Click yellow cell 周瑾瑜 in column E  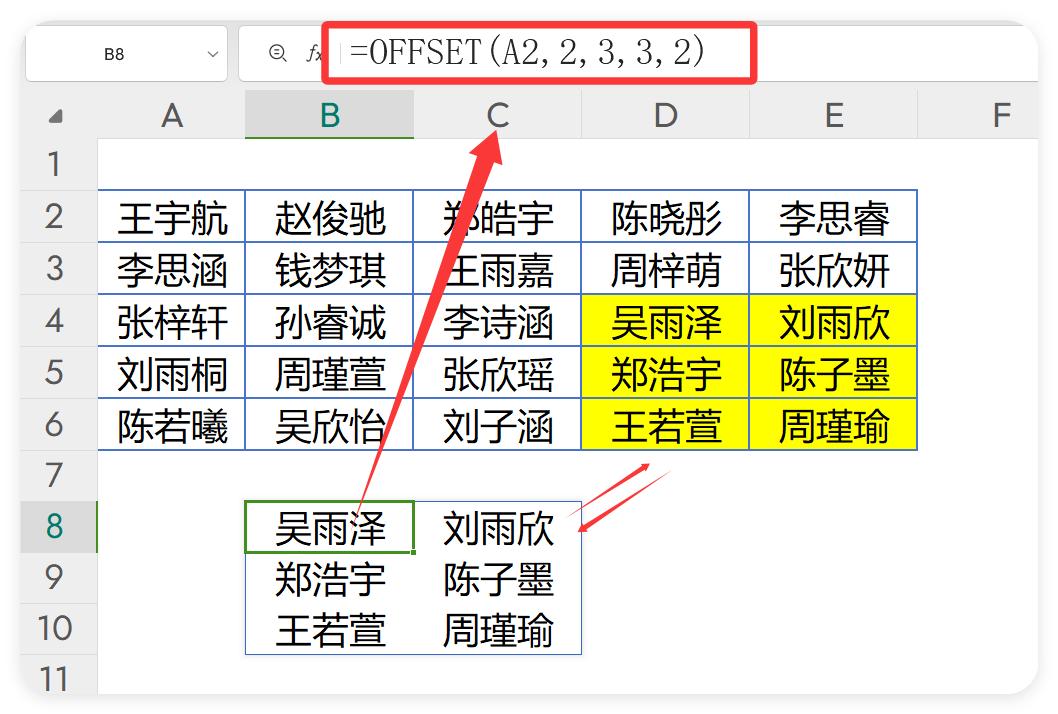[833, 424]
